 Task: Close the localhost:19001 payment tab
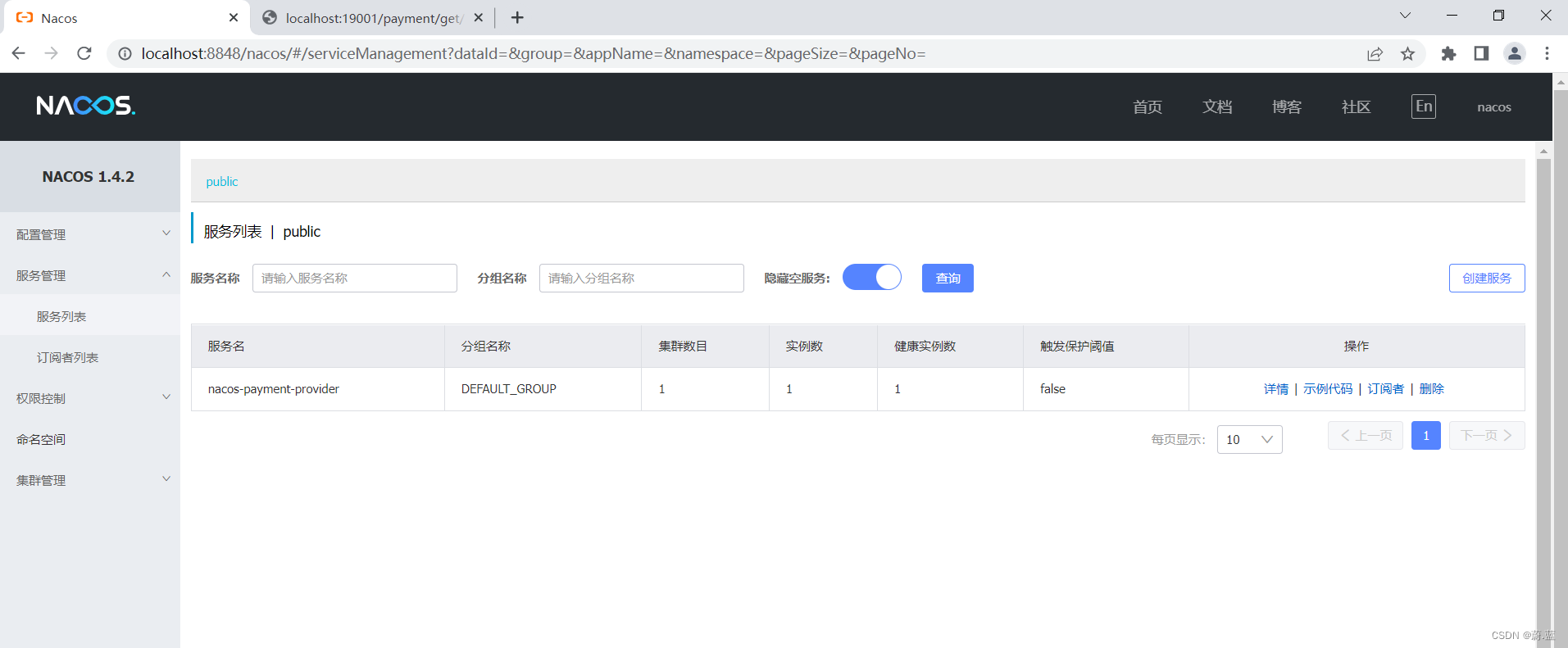point(479,18)
